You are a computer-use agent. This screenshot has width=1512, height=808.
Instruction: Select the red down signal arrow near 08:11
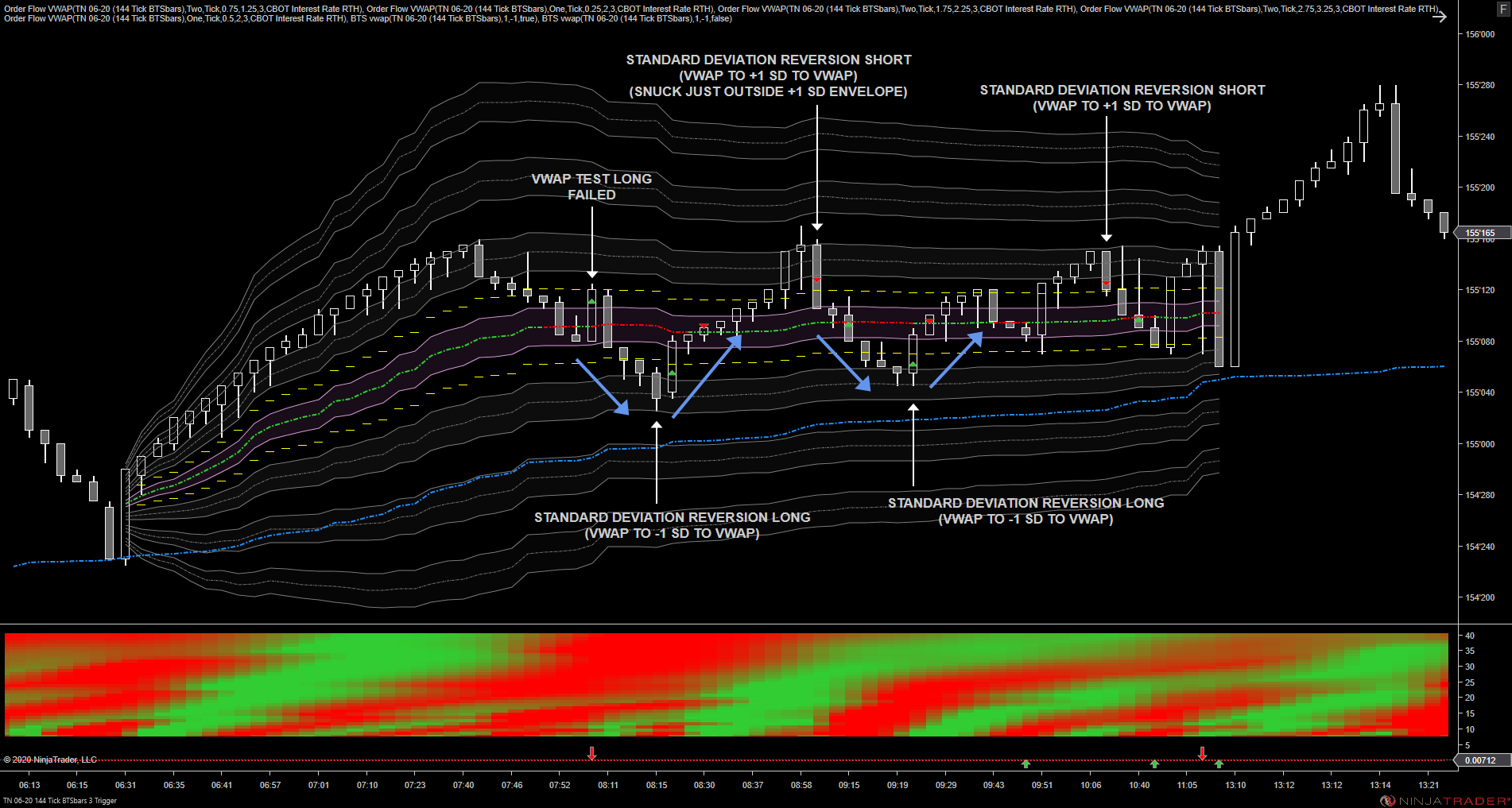coord(591,752)
